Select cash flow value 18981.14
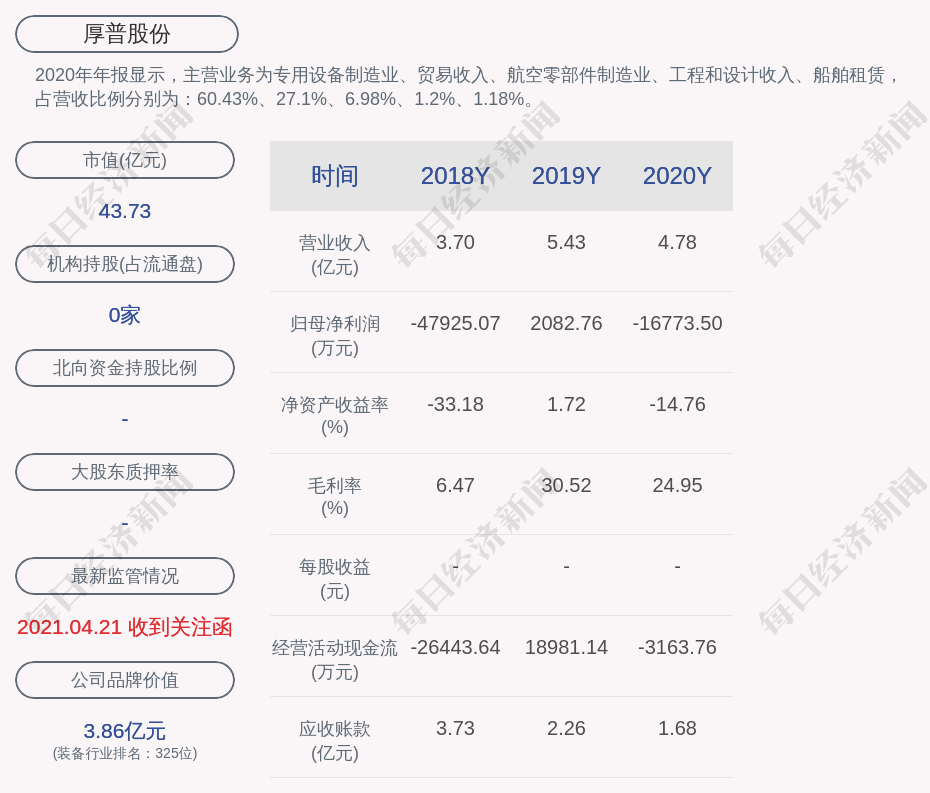 (x=566, y=648)
